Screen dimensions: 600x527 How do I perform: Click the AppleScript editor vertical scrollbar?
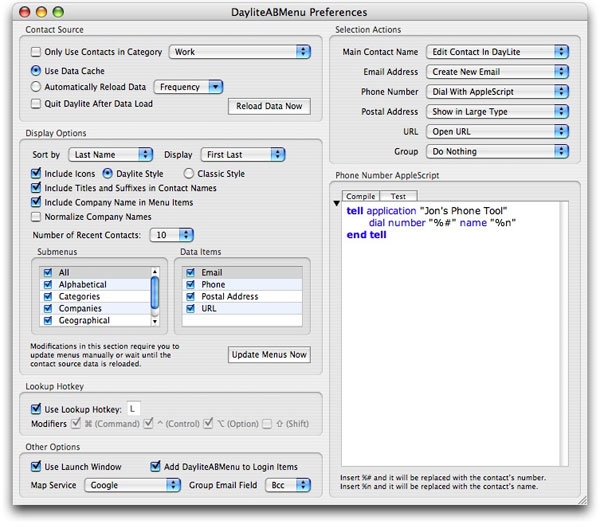564,333
